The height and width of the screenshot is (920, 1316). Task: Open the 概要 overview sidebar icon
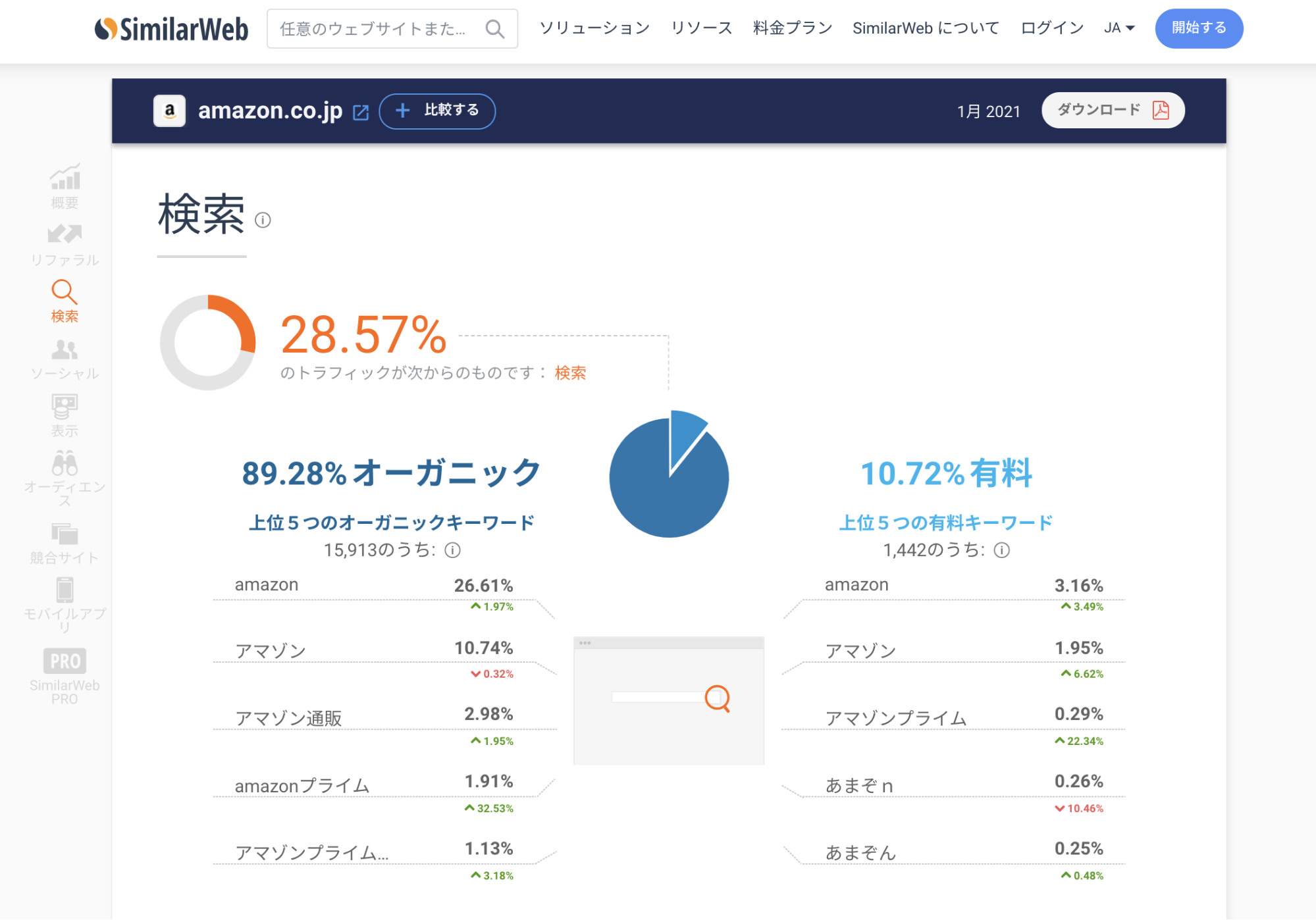pyautogui.click(x=65, y=178)
